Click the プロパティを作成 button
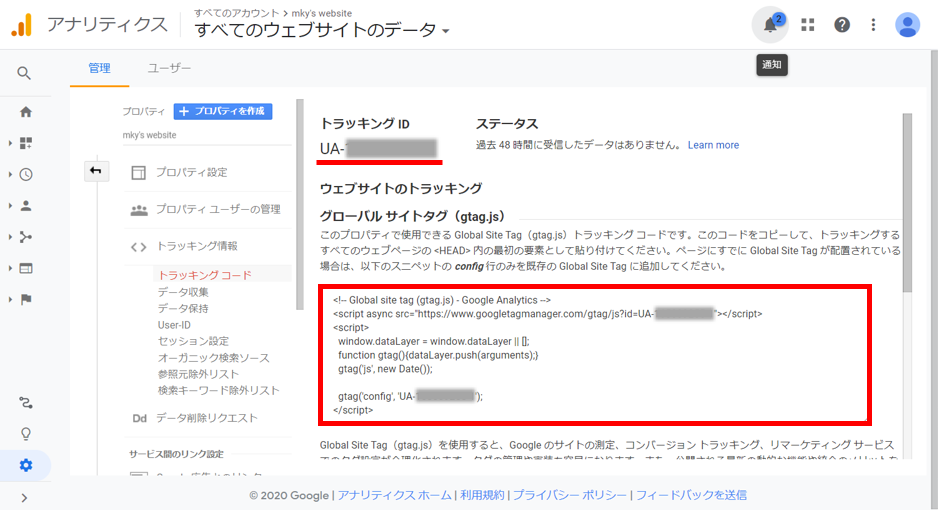Image resolution: width=938 pixels, height=510 pixels. click(x=223, y=111)
